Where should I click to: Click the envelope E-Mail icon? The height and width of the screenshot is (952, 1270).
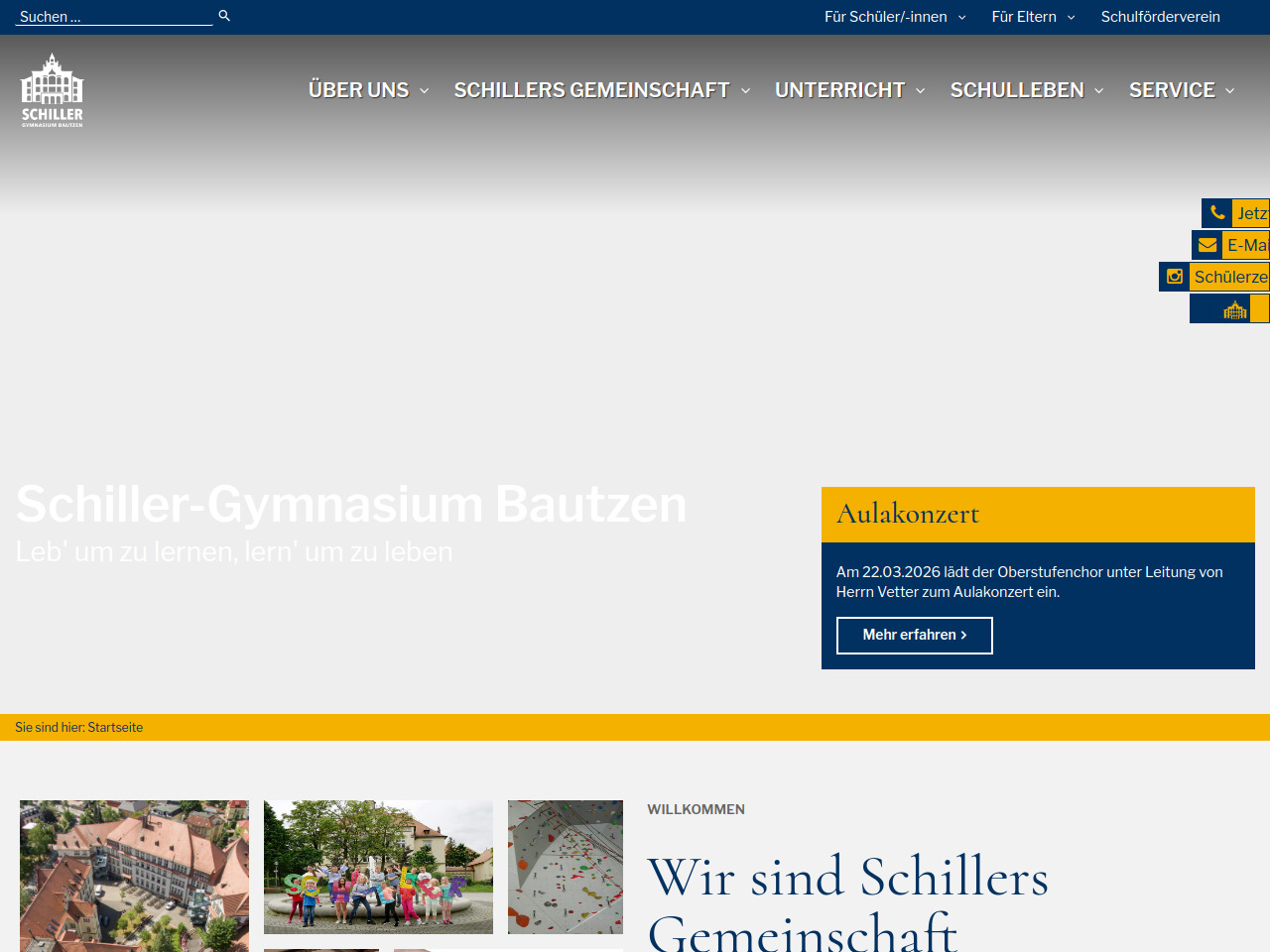coord(1207,245)
